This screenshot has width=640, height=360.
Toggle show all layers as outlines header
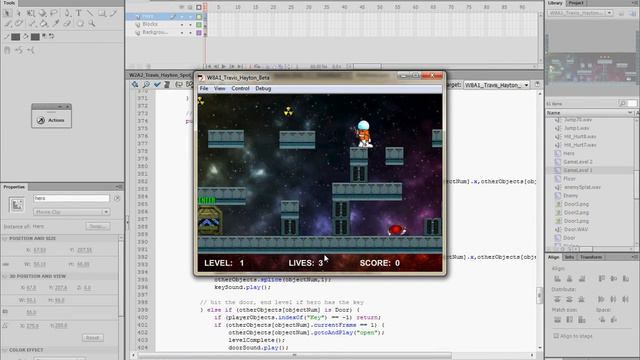coord(199,7)
